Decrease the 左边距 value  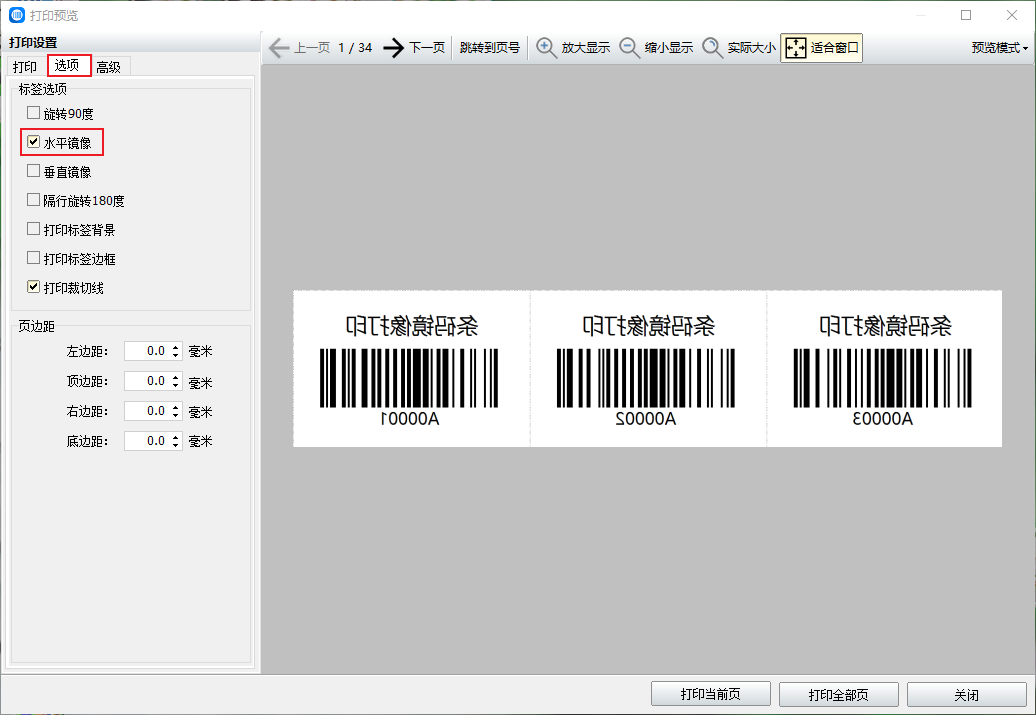tap(176, 356)
